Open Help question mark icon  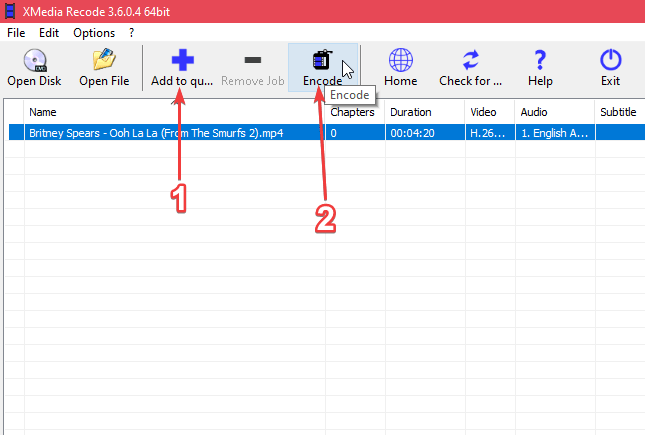[540, 60]
